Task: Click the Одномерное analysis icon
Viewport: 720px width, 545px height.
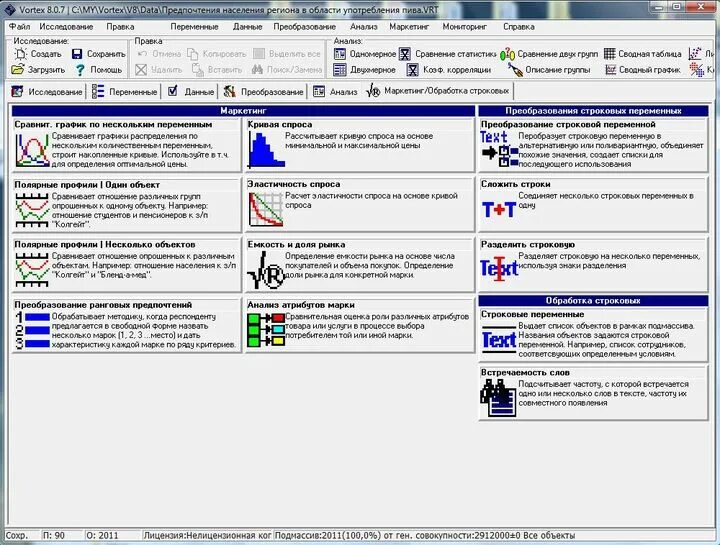Action: coord(340,54)
